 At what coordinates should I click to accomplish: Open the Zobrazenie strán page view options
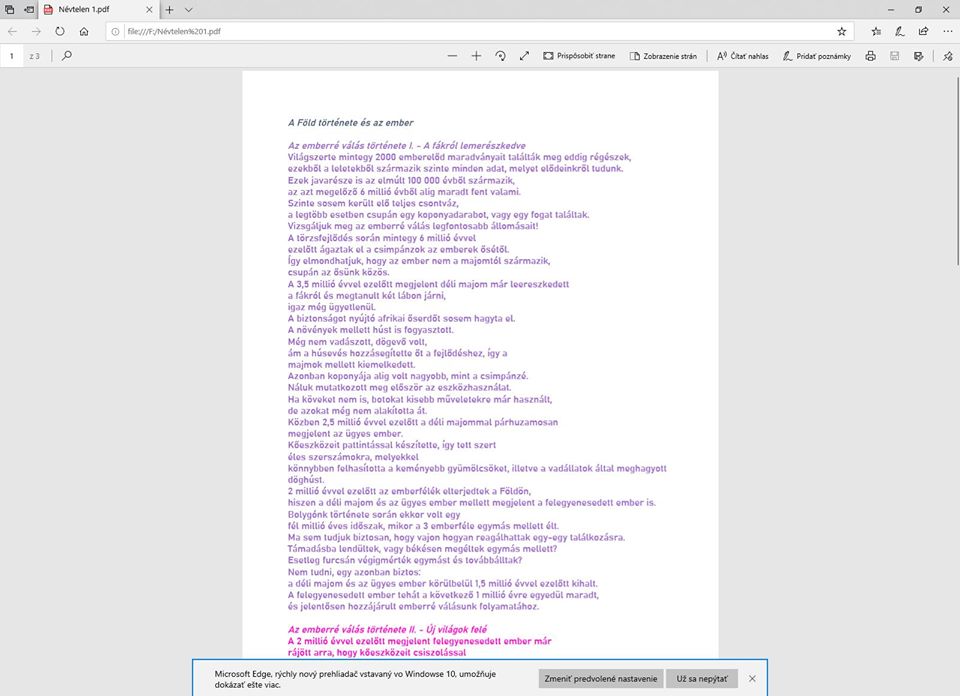663,56
